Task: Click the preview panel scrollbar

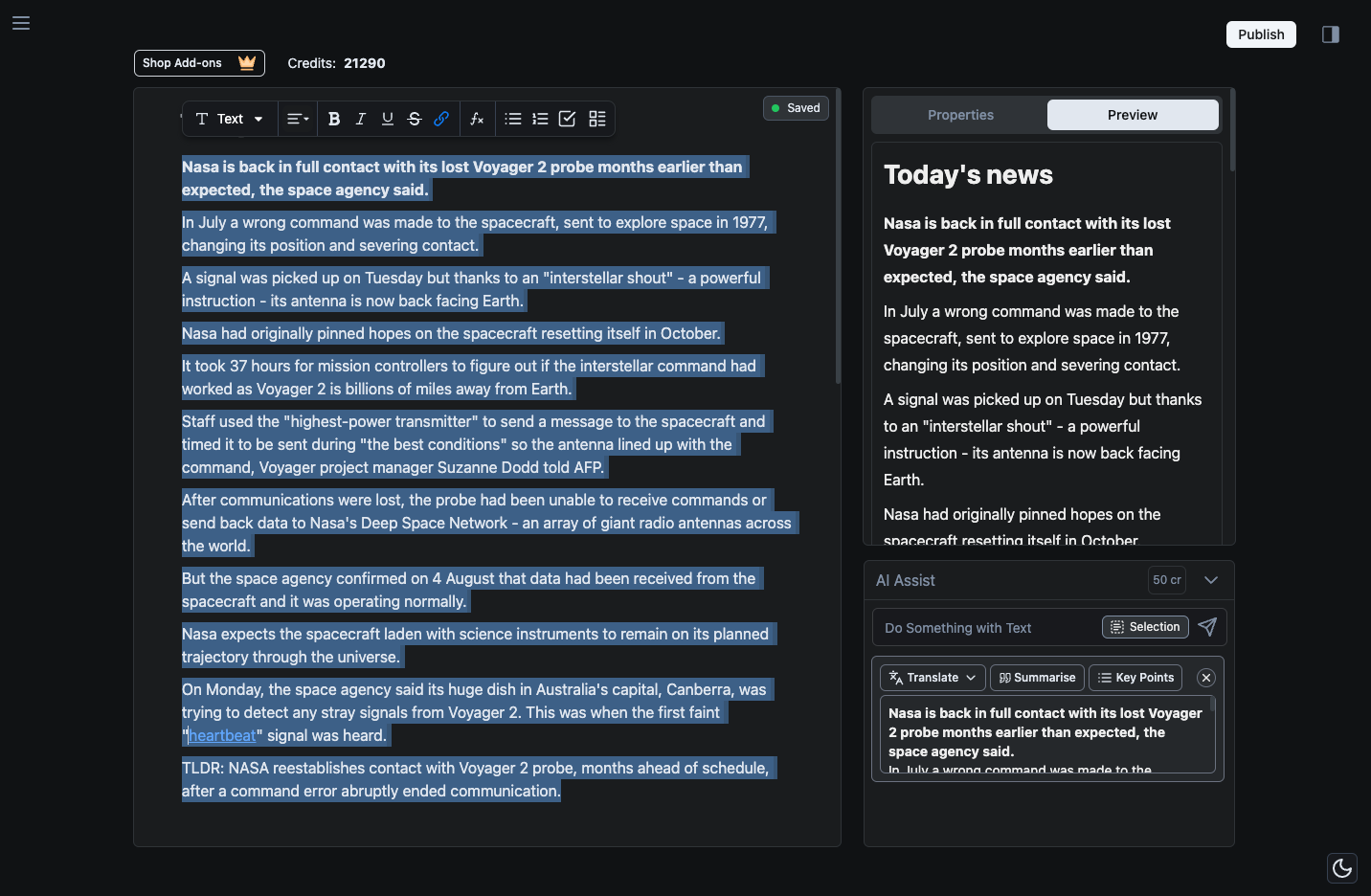Action: point(1232,130)
